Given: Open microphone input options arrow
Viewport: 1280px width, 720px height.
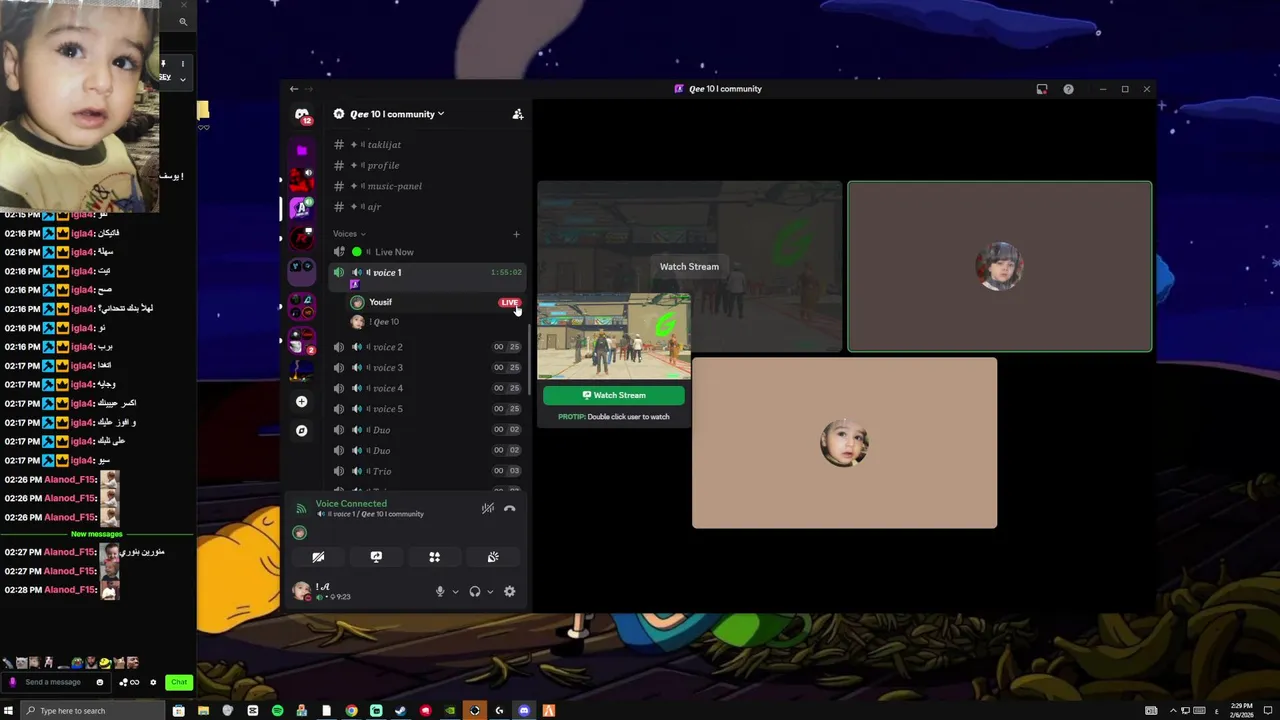Looking at the screenshot, I should 455,591.
